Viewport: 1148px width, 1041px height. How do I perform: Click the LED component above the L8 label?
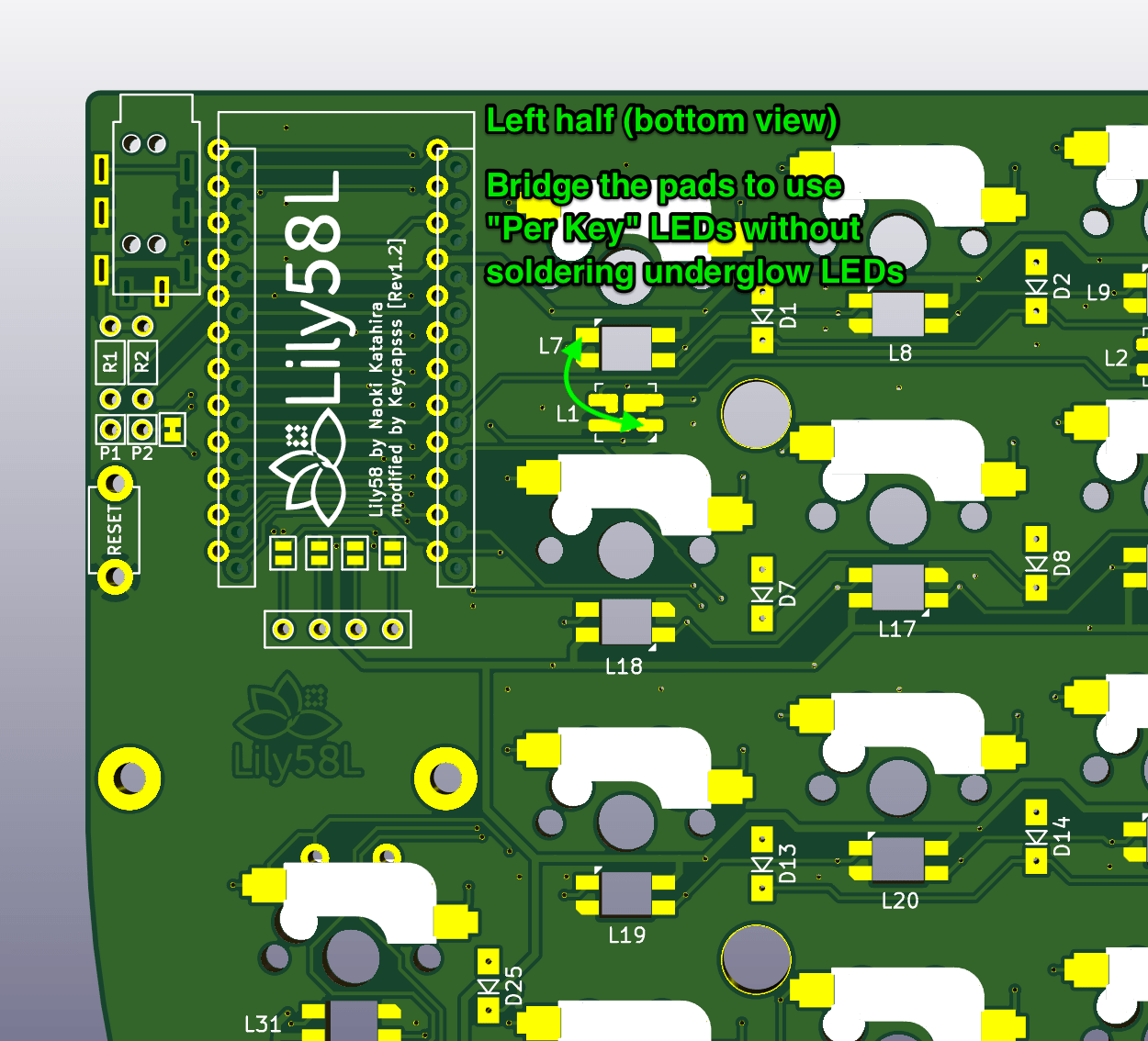898,314
